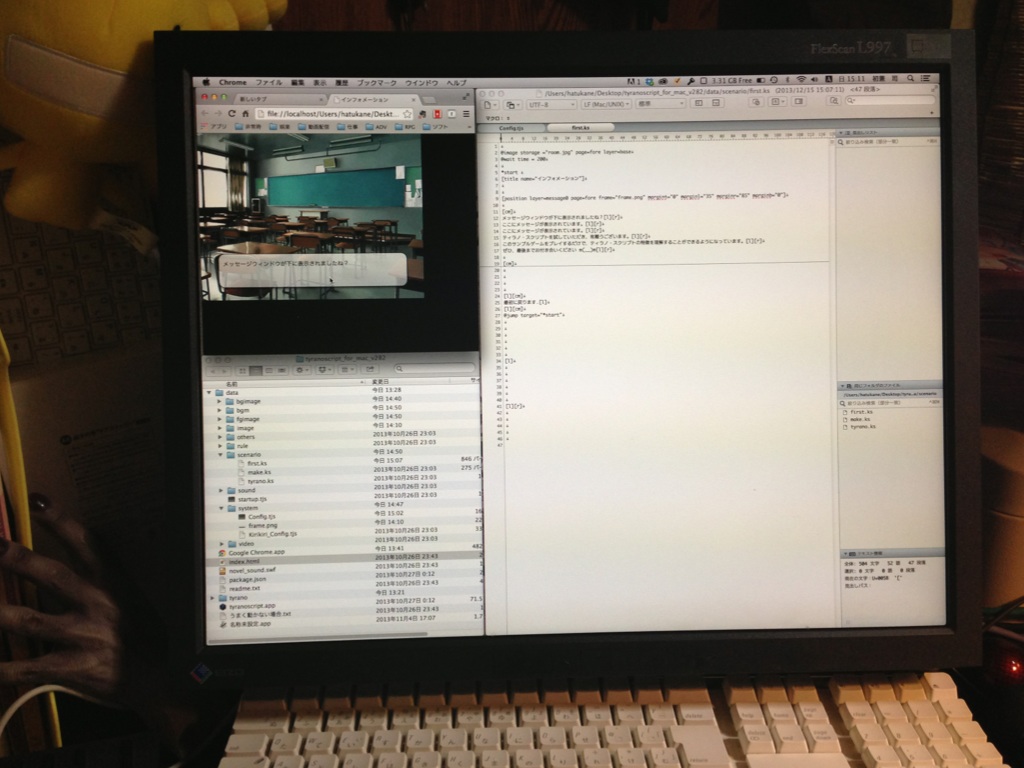Switch Finder to list view
Viewport: 1024px width, 768px height.
point(255,370)
